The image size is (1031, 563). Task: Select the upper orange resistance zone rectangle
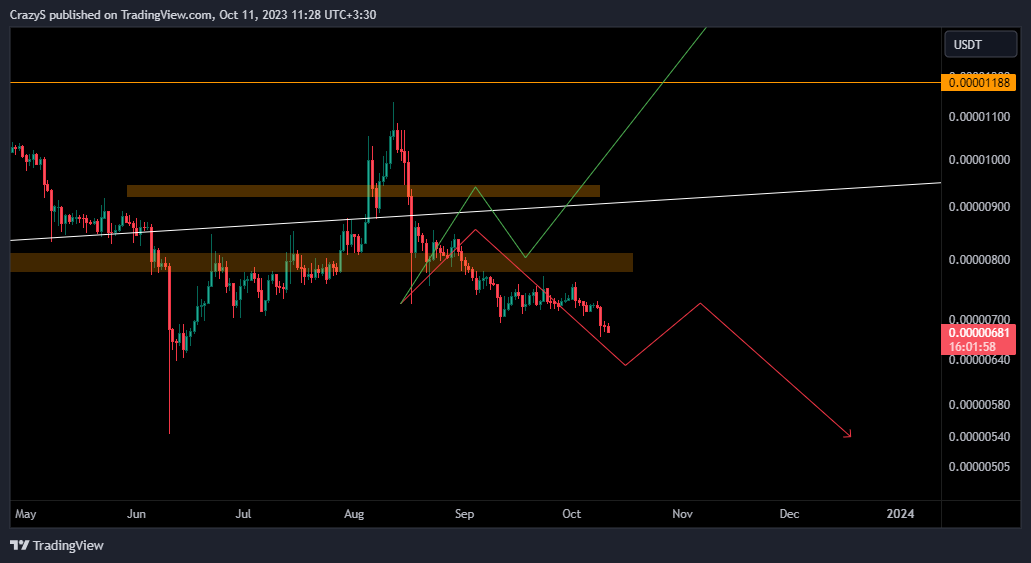(363, 191)
